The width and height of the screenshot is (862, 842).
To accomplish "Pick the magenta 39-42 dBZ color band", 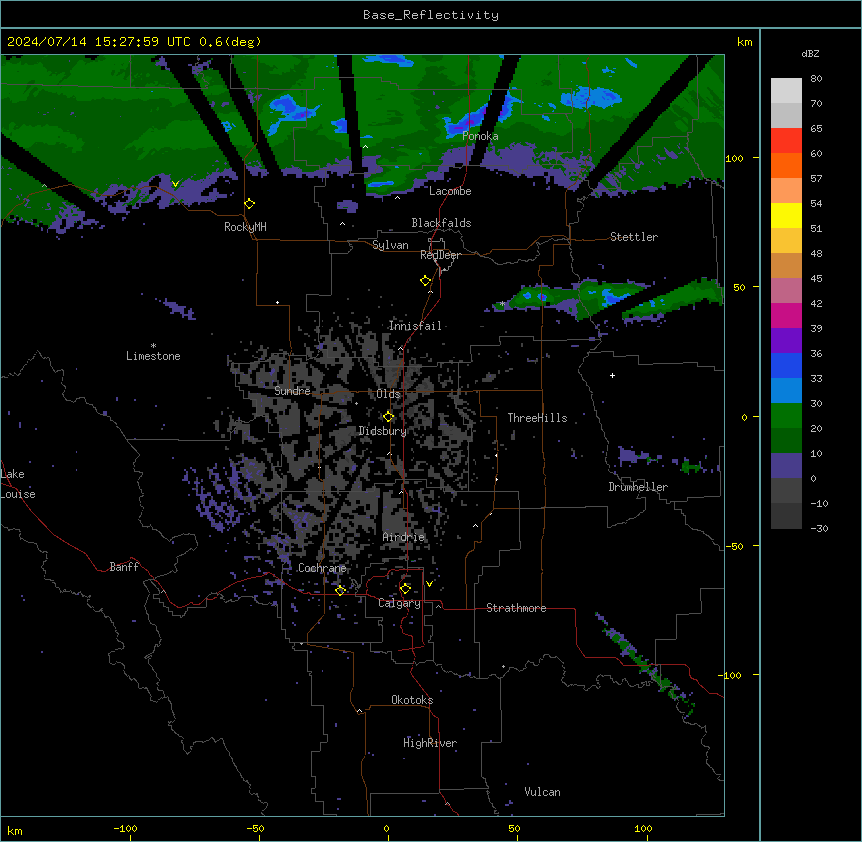I will tap(786, 316).
